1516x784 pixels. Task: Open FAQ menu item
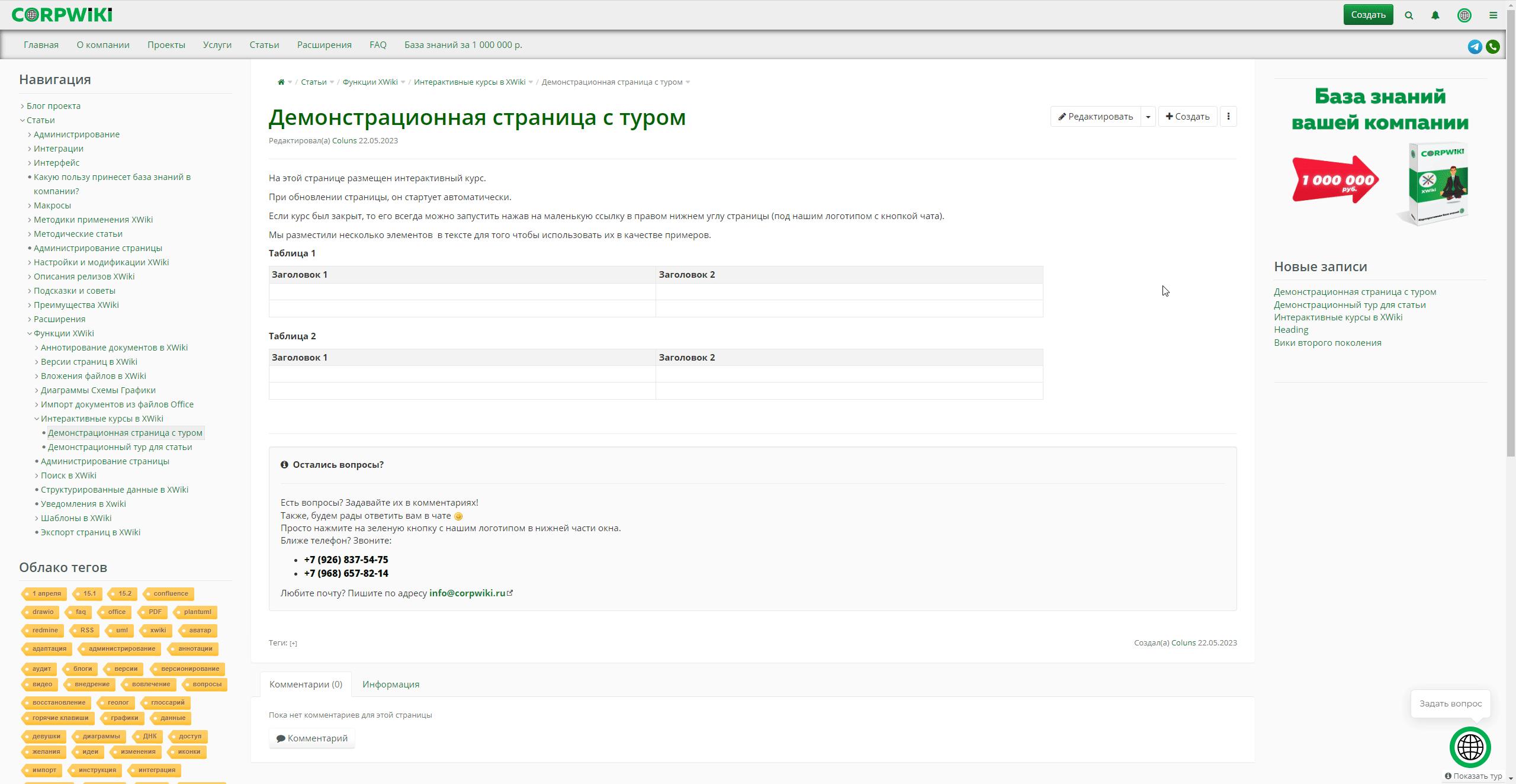coord(378,45)
